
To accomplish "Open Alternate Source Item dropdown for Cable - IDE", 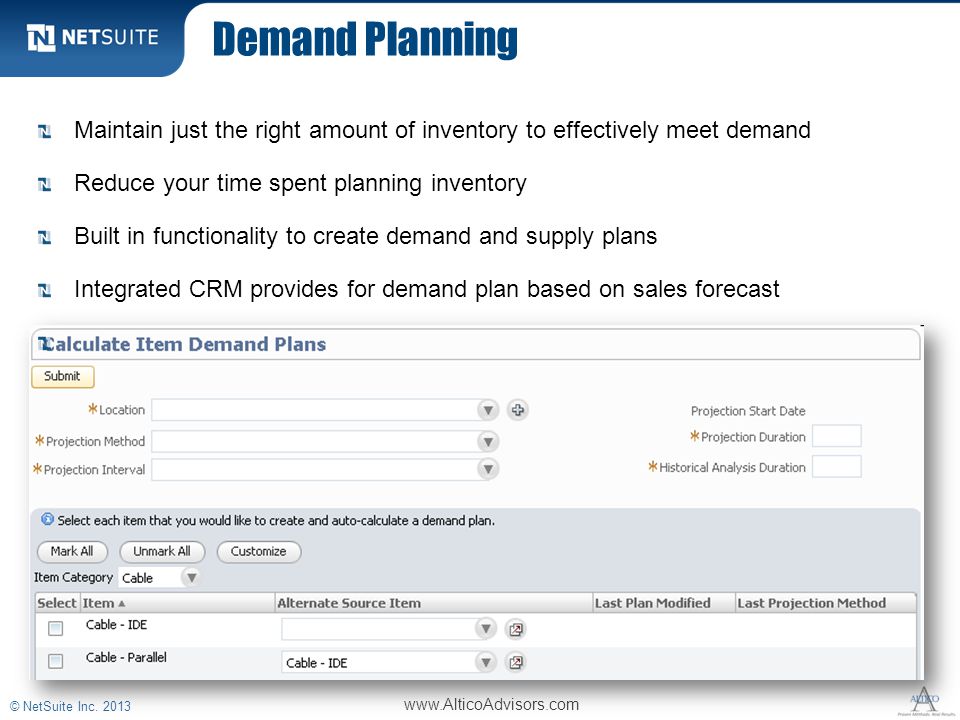I will point(486,629).
